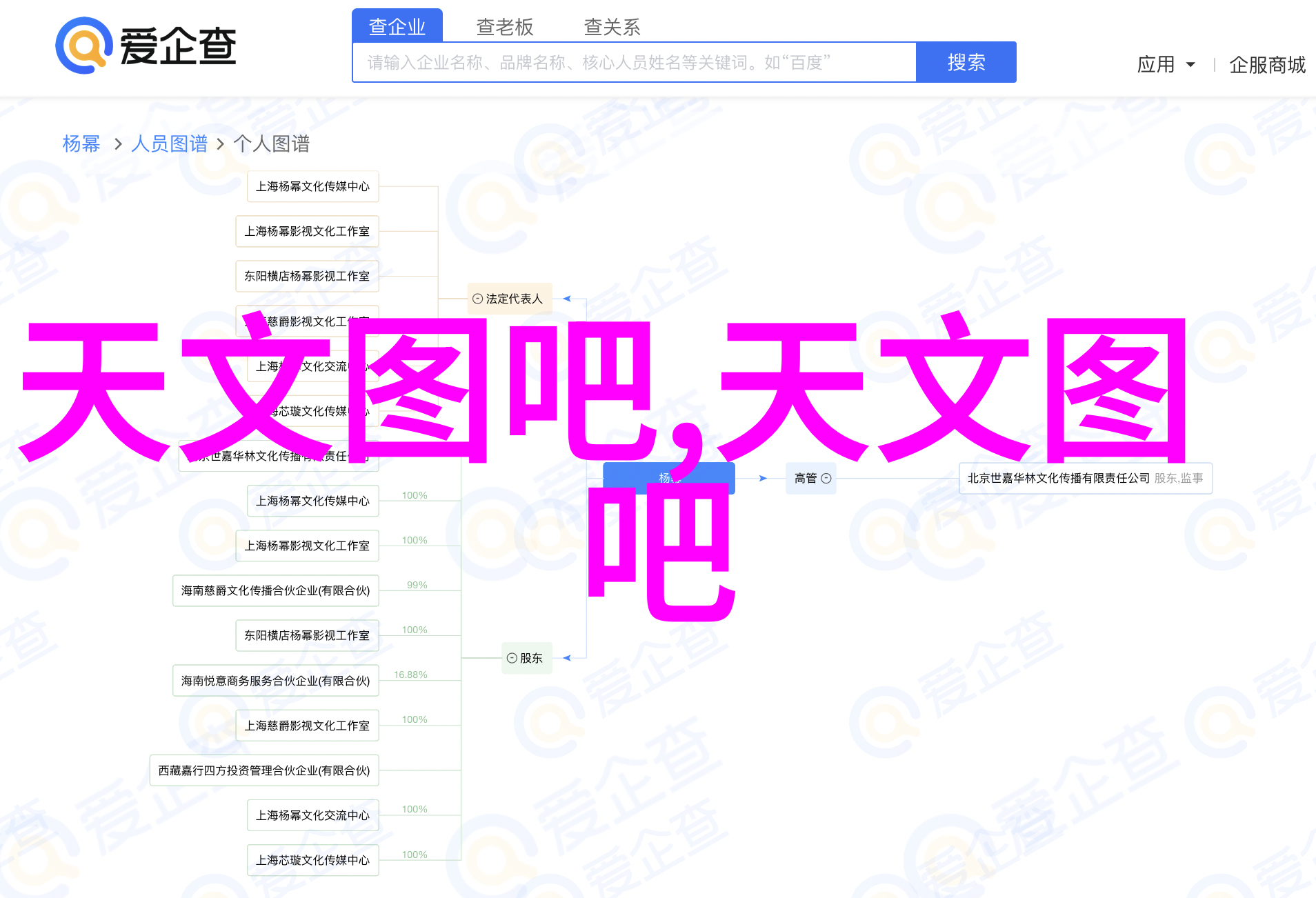This screenshot has width=1316, height=898.
Task: Collapse the 高管 branch circle icon
Action: tap(826, 478)
